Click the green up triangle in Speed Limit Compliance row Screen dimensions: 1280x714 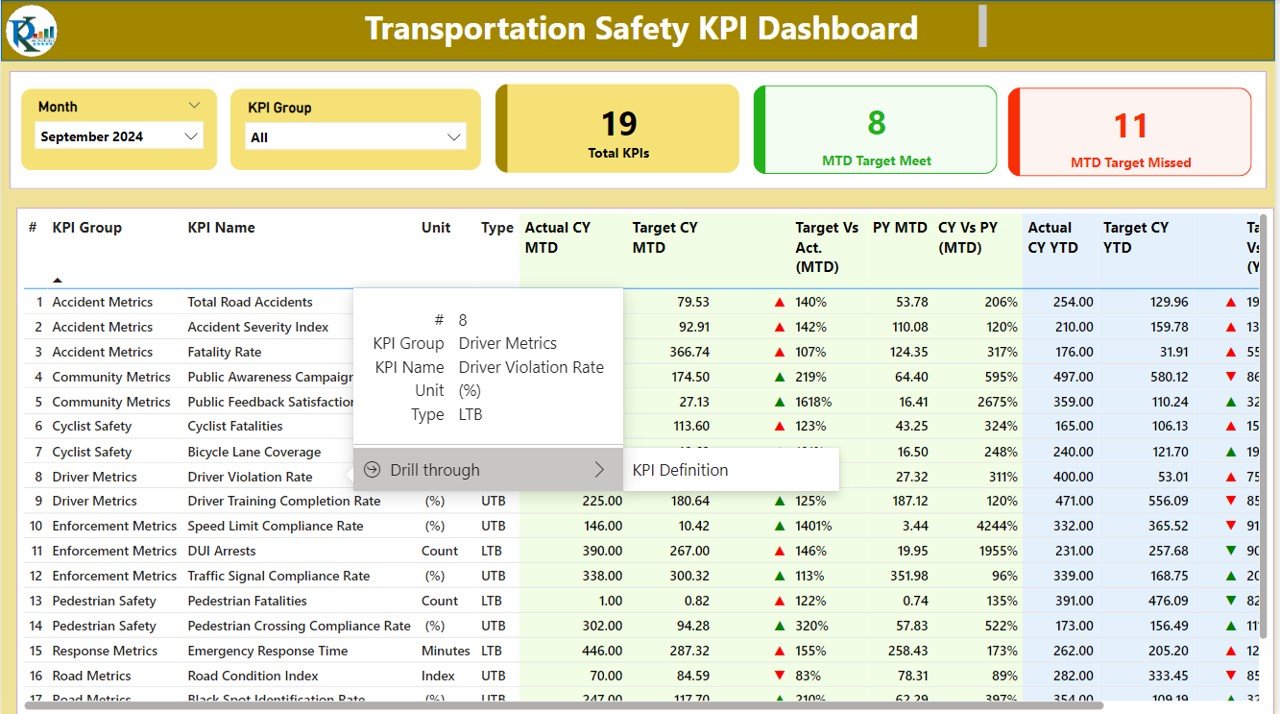point(780,526)
